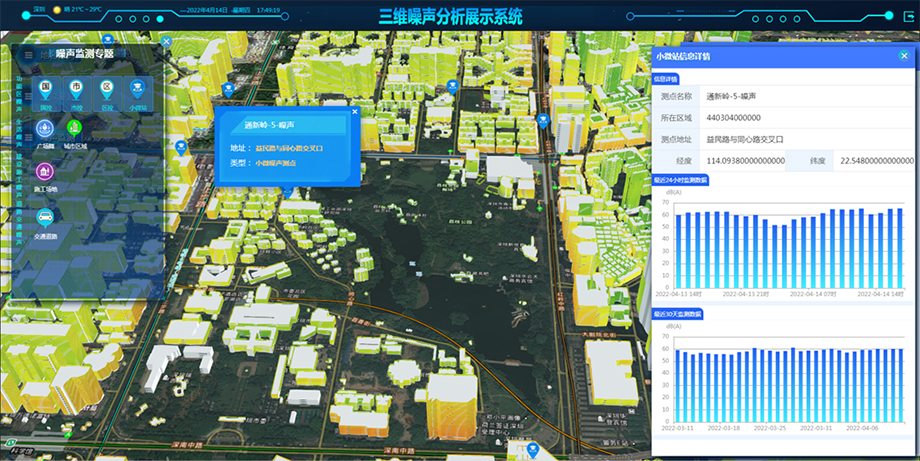
Task: Click the popup address 益民路与同心路交叉口
Action: coord(289,148)
